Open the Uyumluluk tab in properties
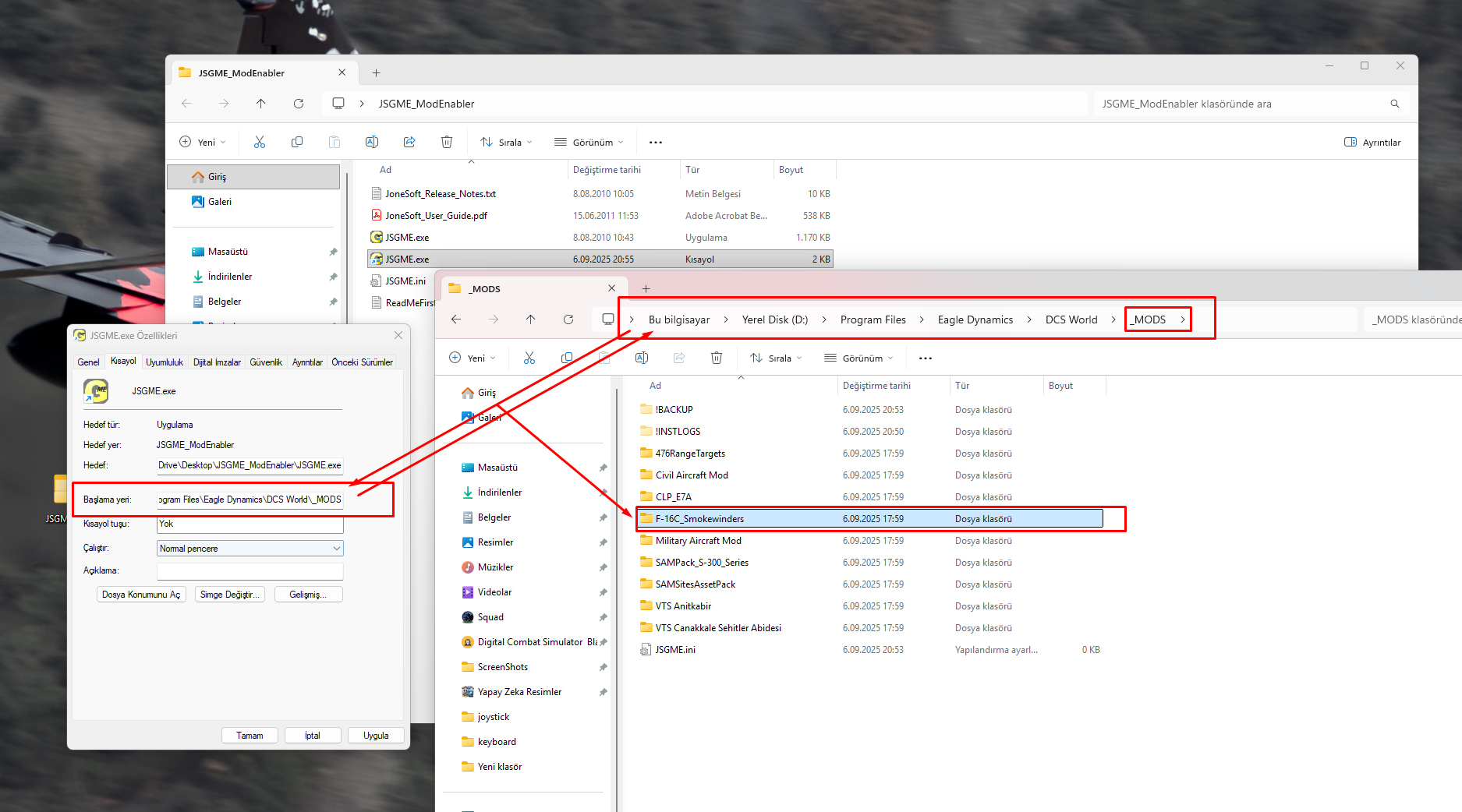Image resolution: width=1462 pixels, height=812 pixels. [x=165, y=362]
